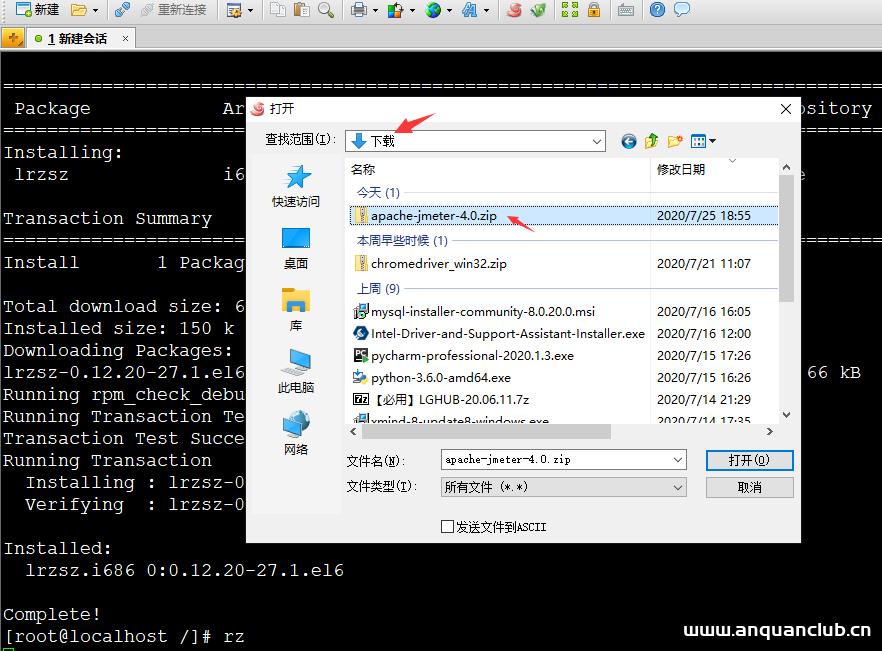Open Xshell help
Screen dimensions: 882x651
pos(658,12)
